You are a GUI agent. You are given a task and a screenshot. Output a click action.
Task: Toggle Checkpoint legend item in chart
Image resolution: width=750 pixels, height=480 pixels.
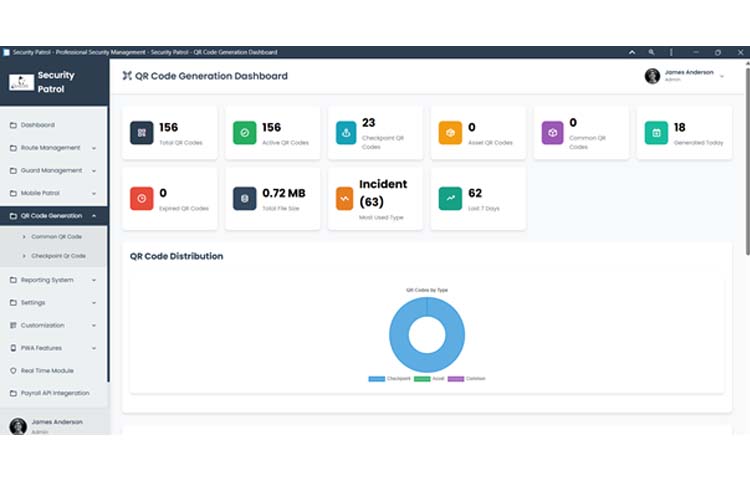(x=386, y=379)
